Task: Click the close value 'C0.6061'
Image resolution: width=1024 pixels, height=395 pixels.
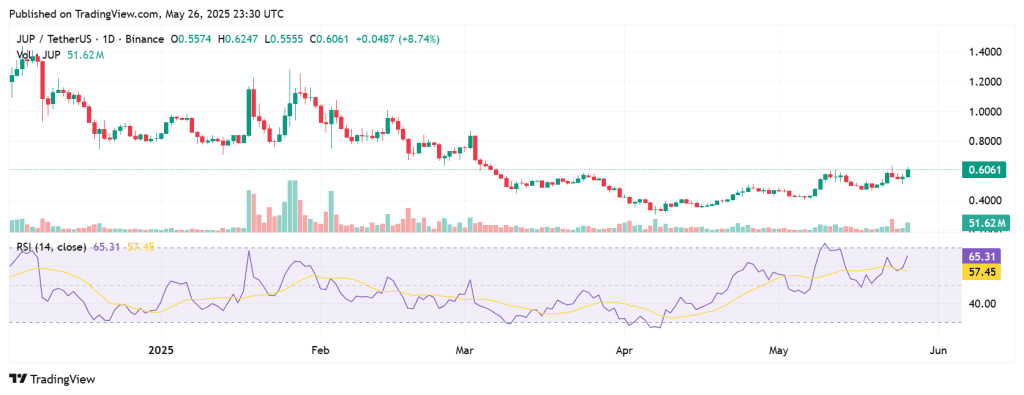Action: click(x=330, y=39)
